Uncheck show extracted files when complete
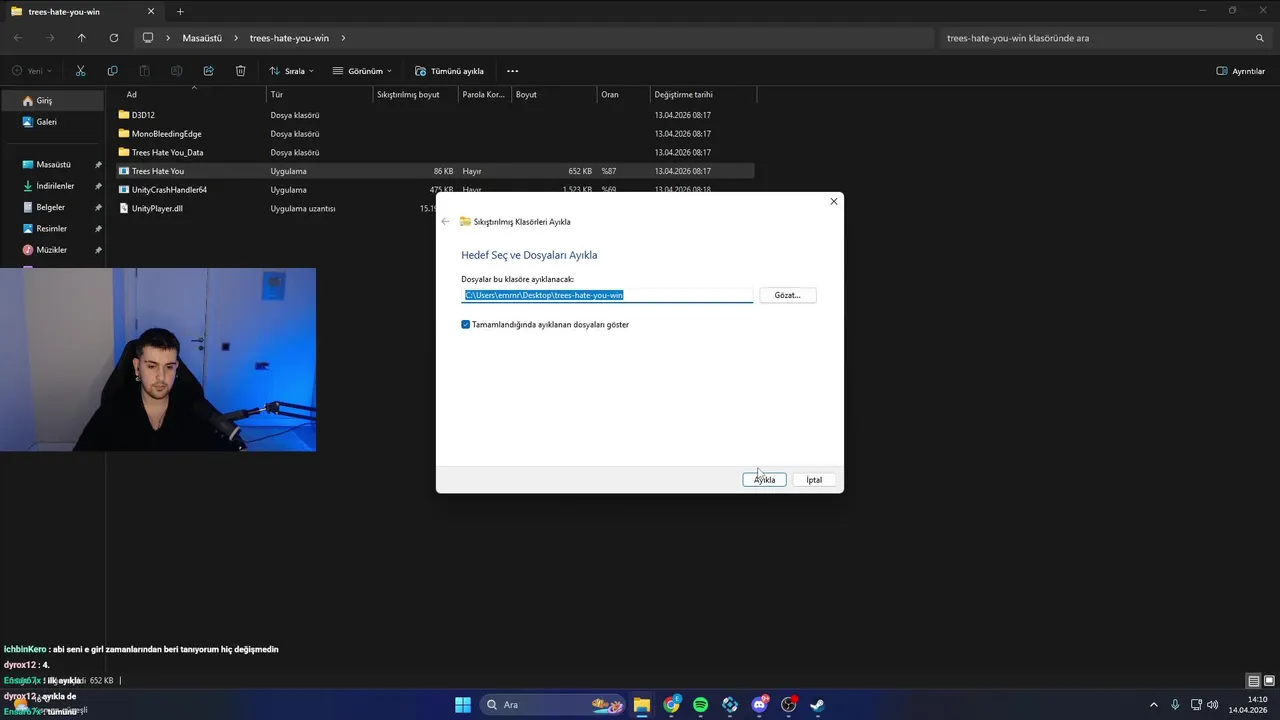1280x720 pixels. [466, 324]
